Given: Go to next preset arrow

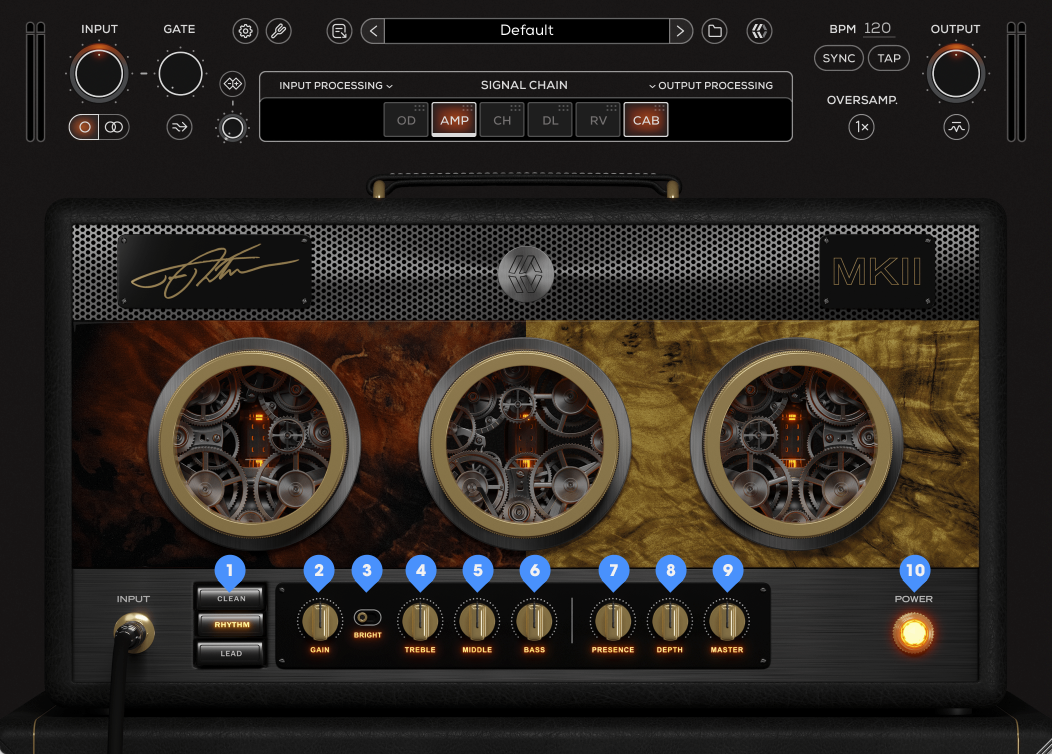Looking at the screenshot, I should [x=680, y=31].
